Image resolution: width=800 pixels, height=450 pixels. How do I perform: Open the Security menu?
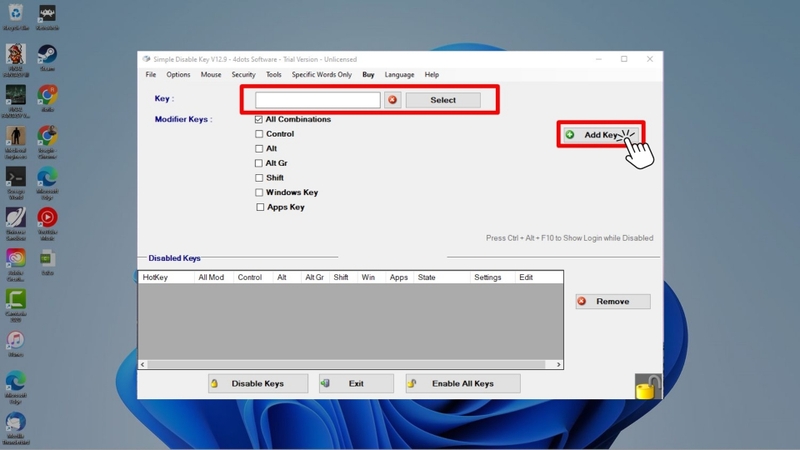(x=243, y=74)
